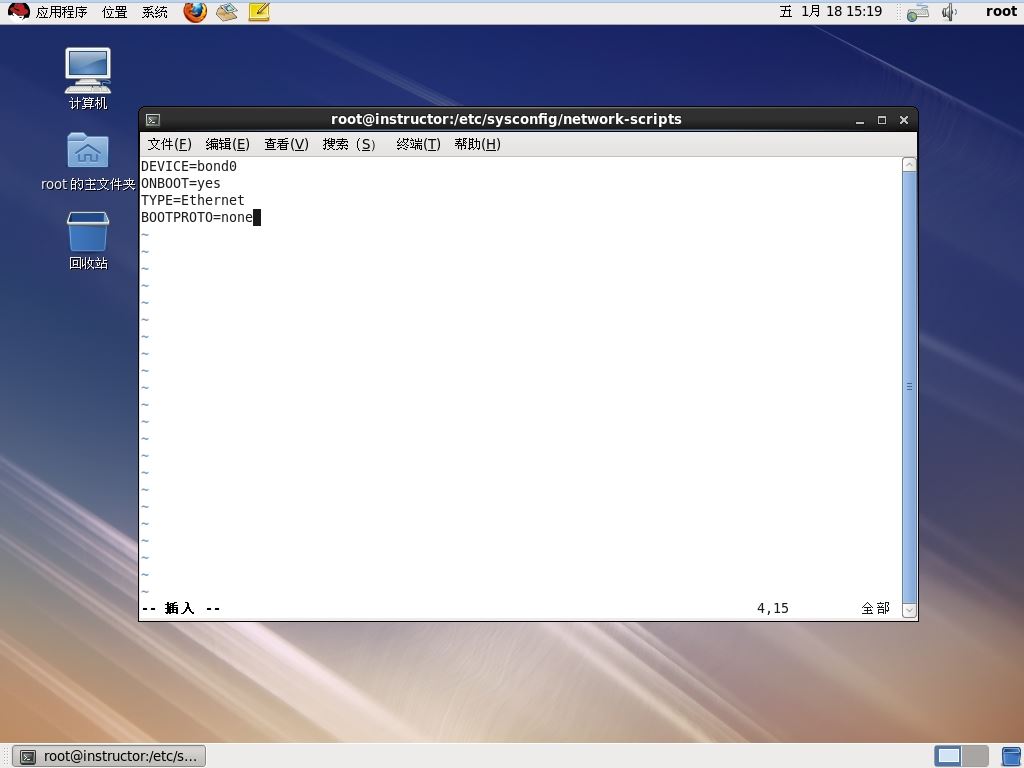Open the terminal 查看(V) menu
This screenshot has width=1024, height=768.
tap(286, 144)
